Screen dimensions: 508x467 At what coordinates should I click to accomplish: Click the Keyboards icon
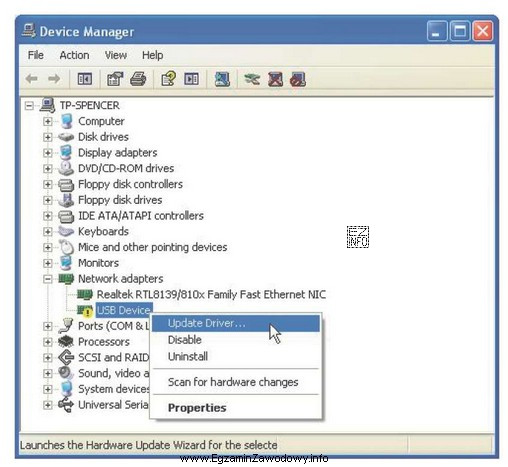(x=66, y=231)
